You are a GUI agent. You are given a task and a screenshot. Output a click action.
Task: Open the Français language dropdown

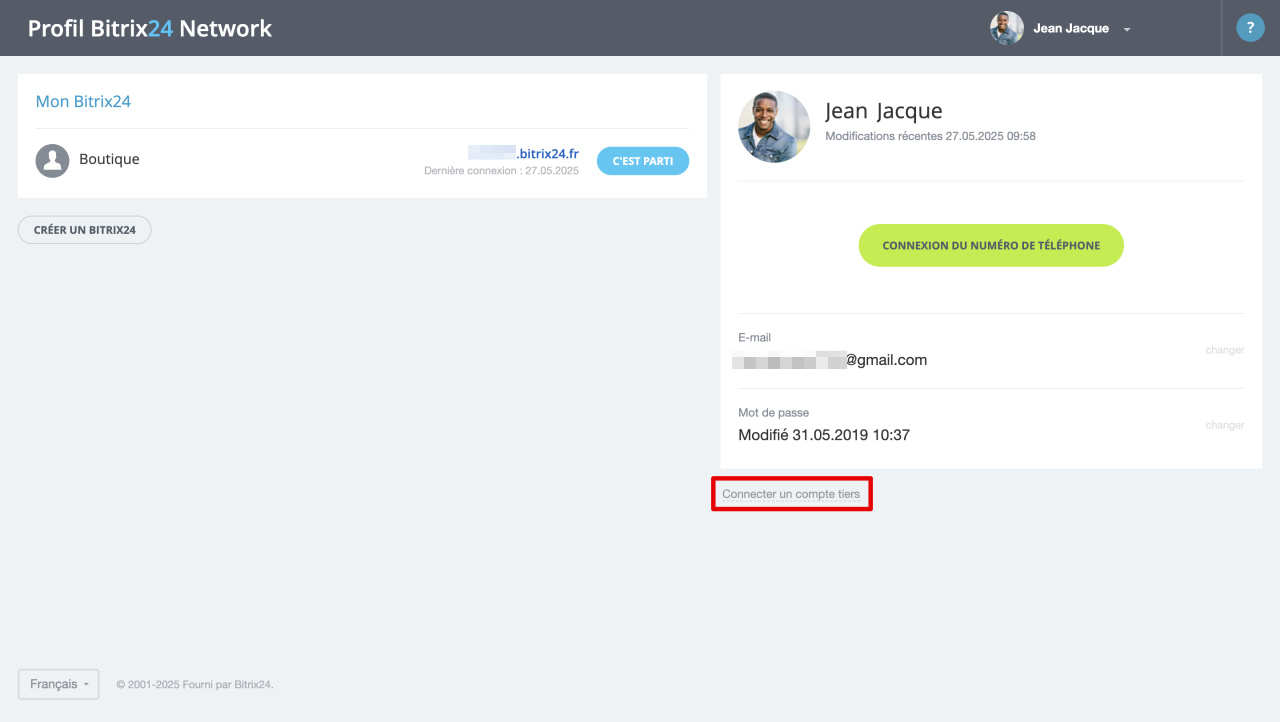[x=59, y=684]
